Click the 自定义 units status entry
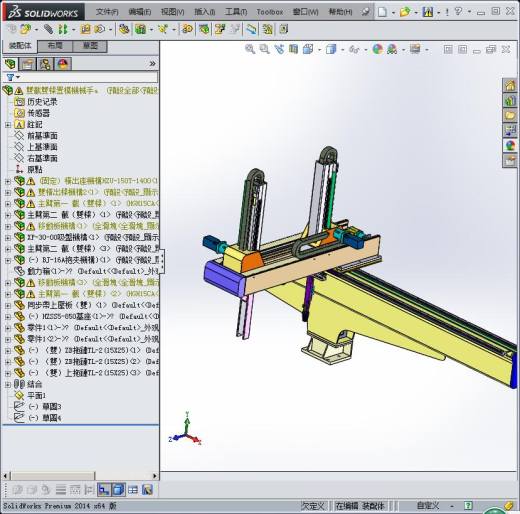This screenshot has width=520, height=514. [x=428, y=506]
